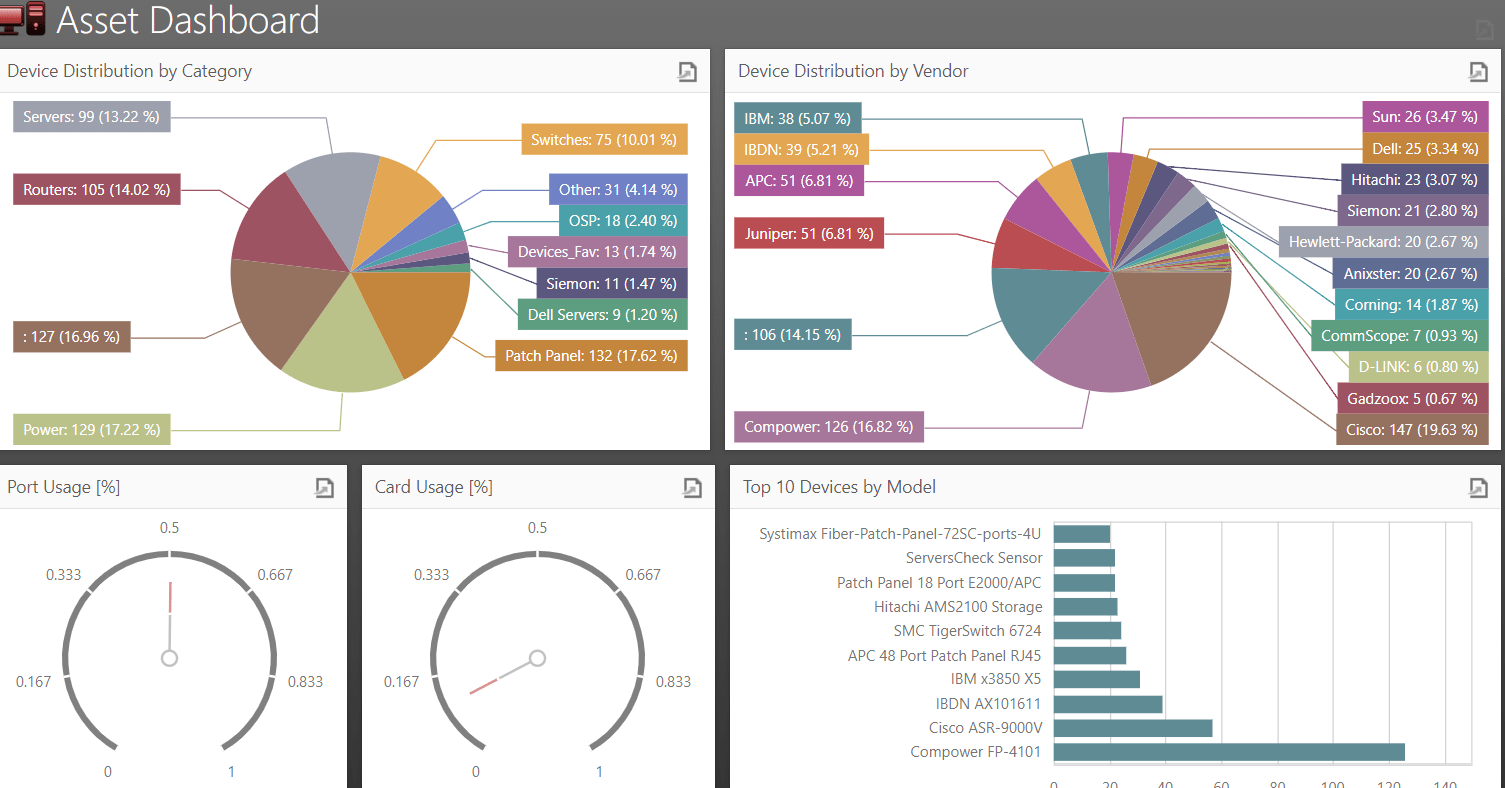1505x788 pixels.
Task: Click the IBDN AX101611 bar
Action: click(1108, 704)
